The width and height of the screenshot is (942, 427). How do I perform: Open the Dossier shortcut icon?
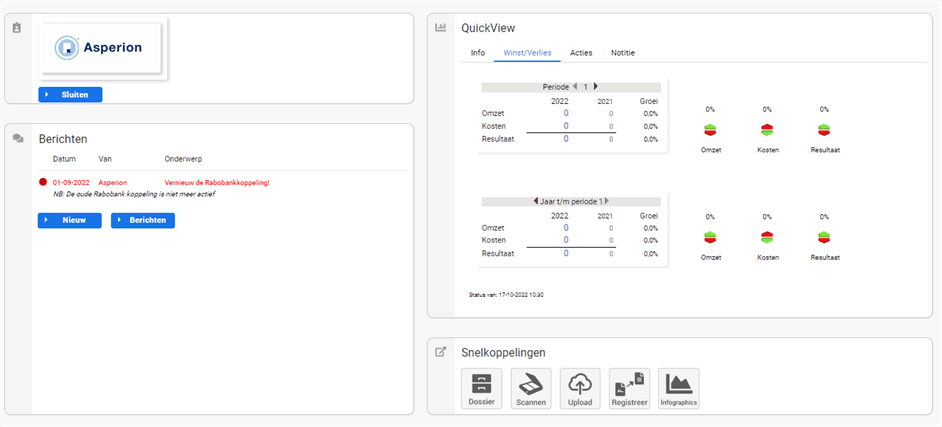point(481,389)
